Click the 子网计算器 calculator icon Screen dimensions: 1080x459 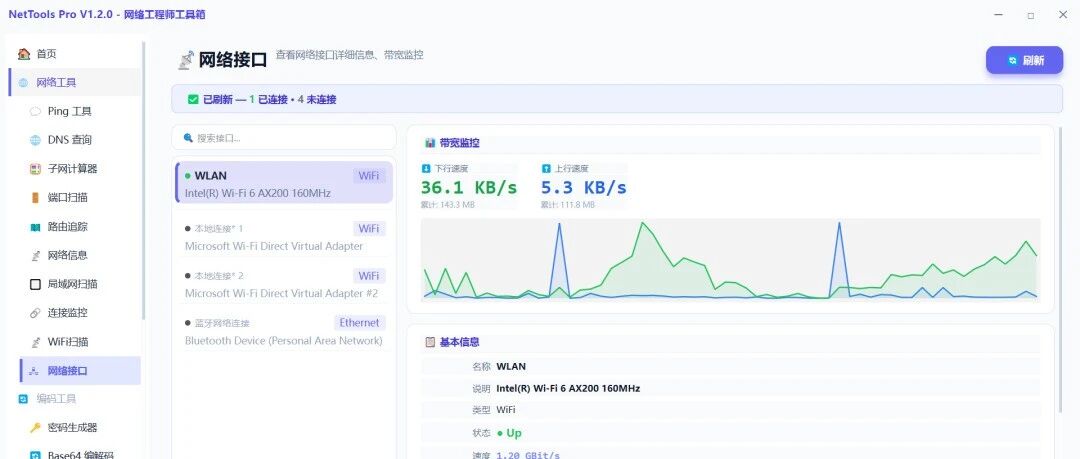(x=35, y=169)
